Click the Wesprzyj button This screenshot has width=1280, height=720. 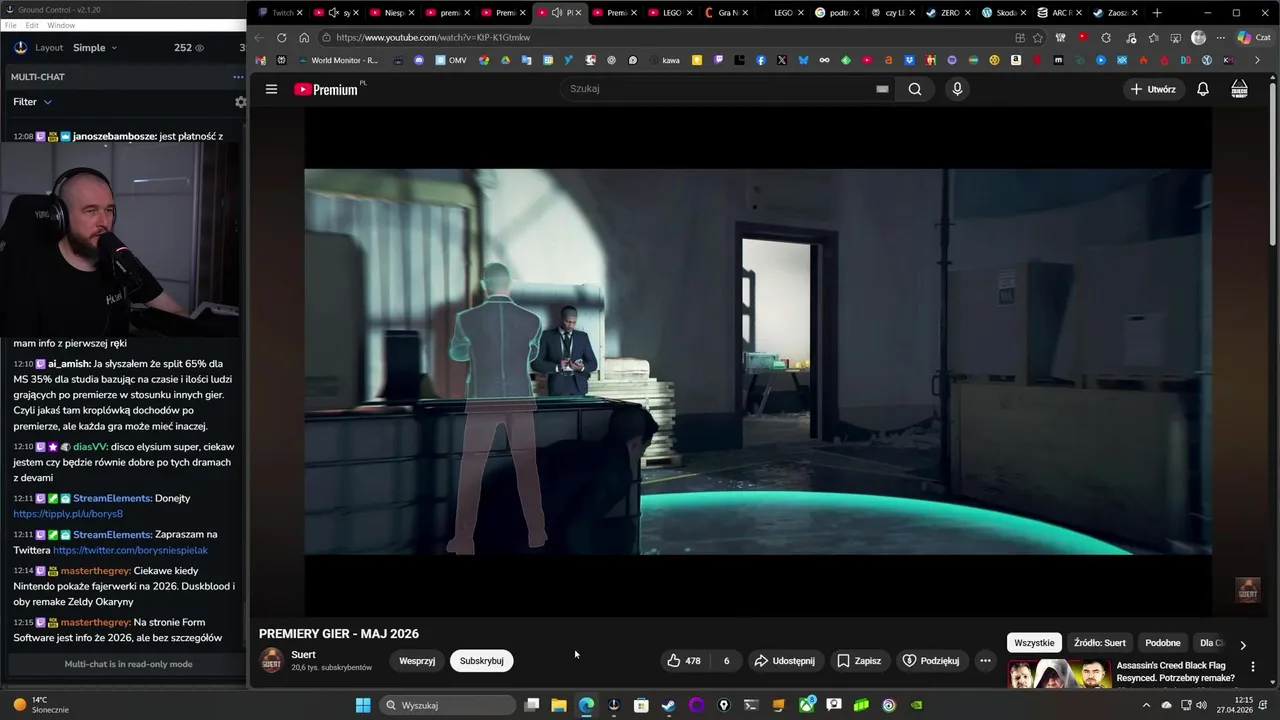pos(417,661)
